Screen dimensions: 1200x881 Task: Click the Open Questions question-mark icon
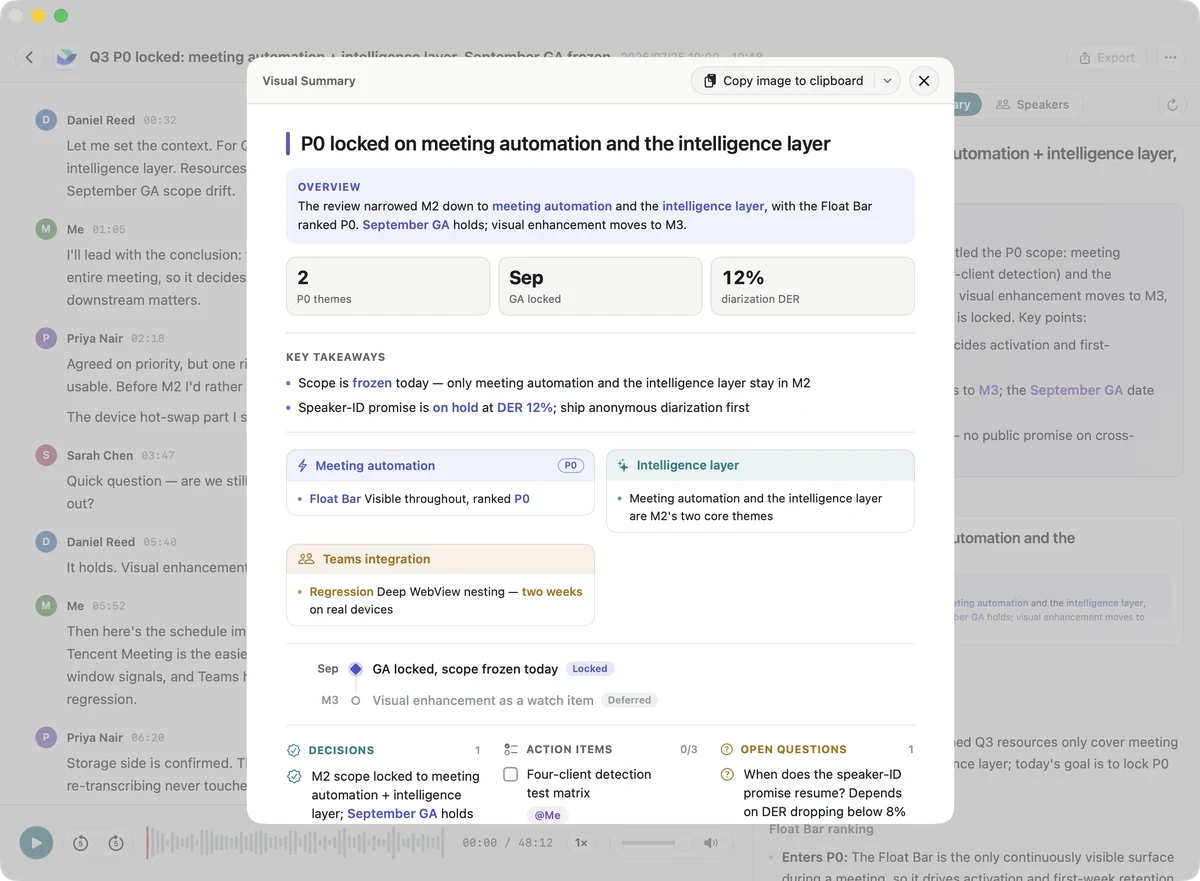pos(727,749)
